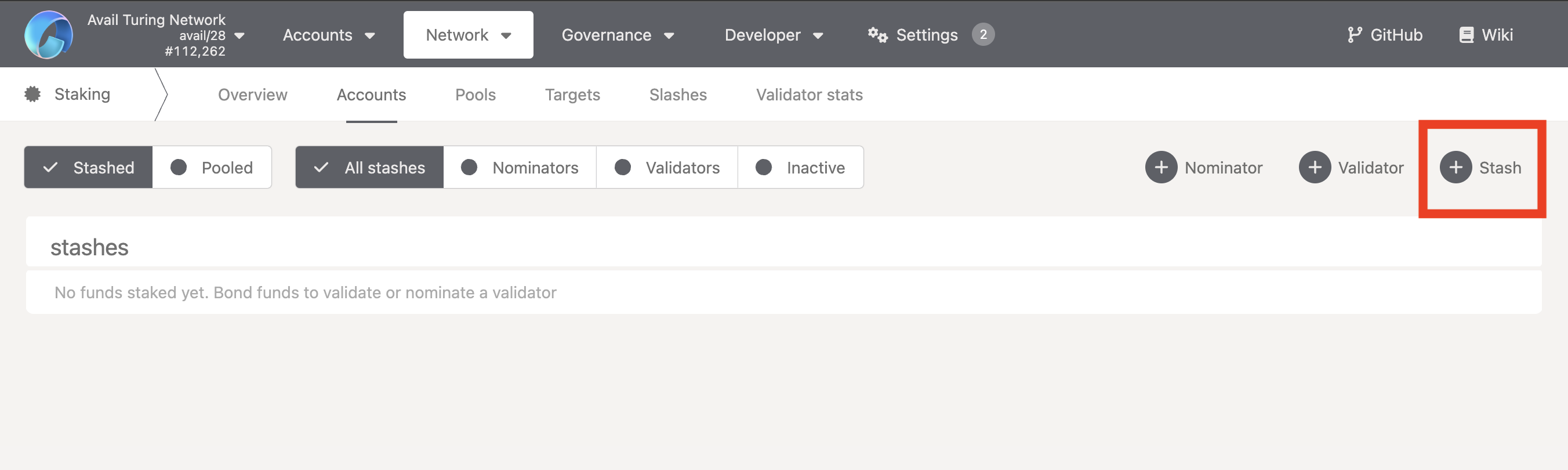
Task: Open the Targets tab
Action: coord(572,95)
